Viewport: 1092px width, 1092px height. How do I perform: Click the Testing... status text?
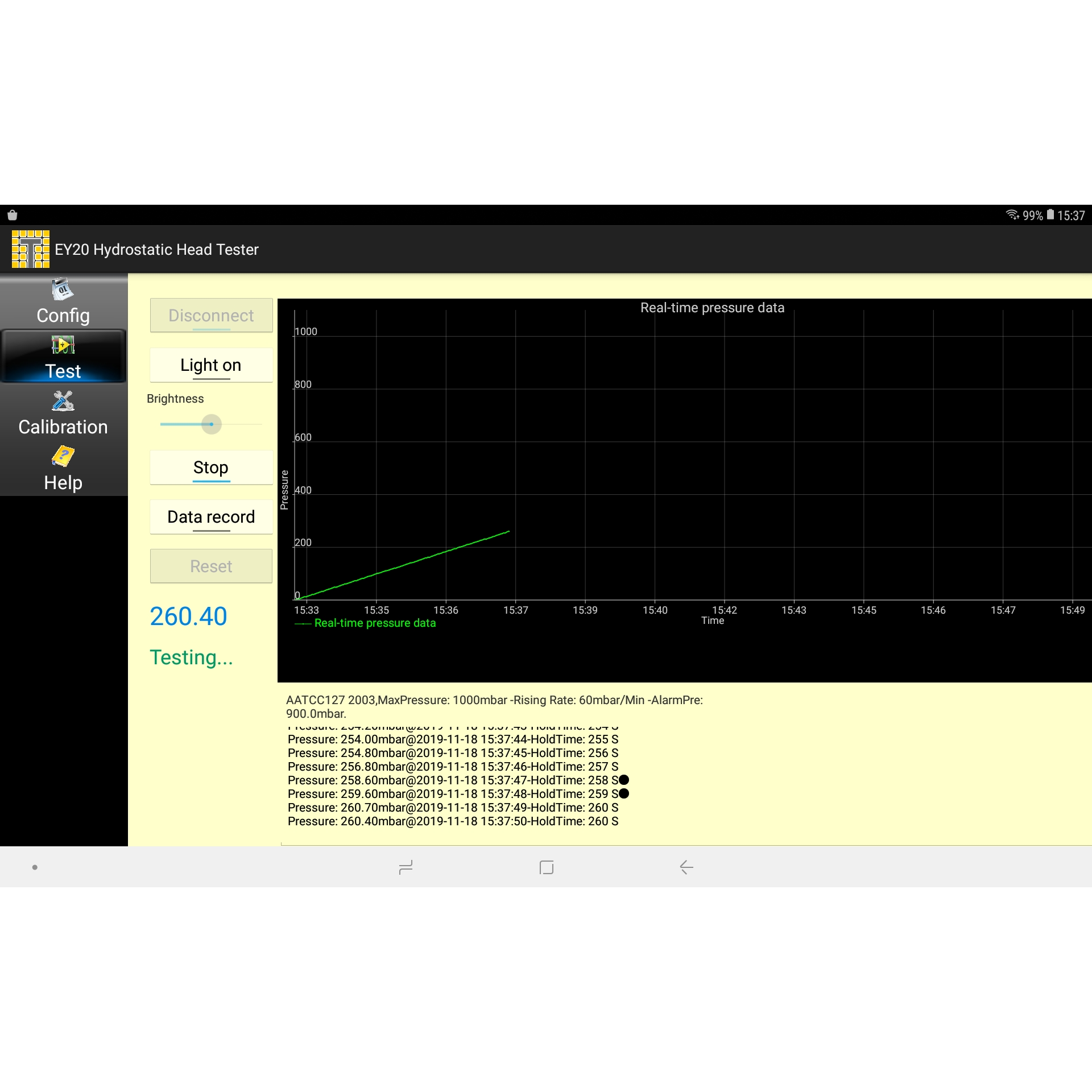pyautogui.click(x=191, y=657)
